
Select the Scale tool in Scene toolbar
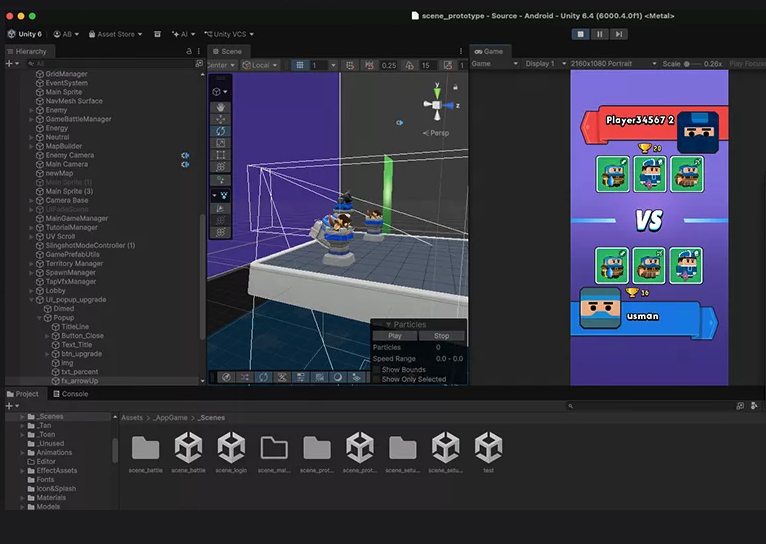tap(220, 143)
